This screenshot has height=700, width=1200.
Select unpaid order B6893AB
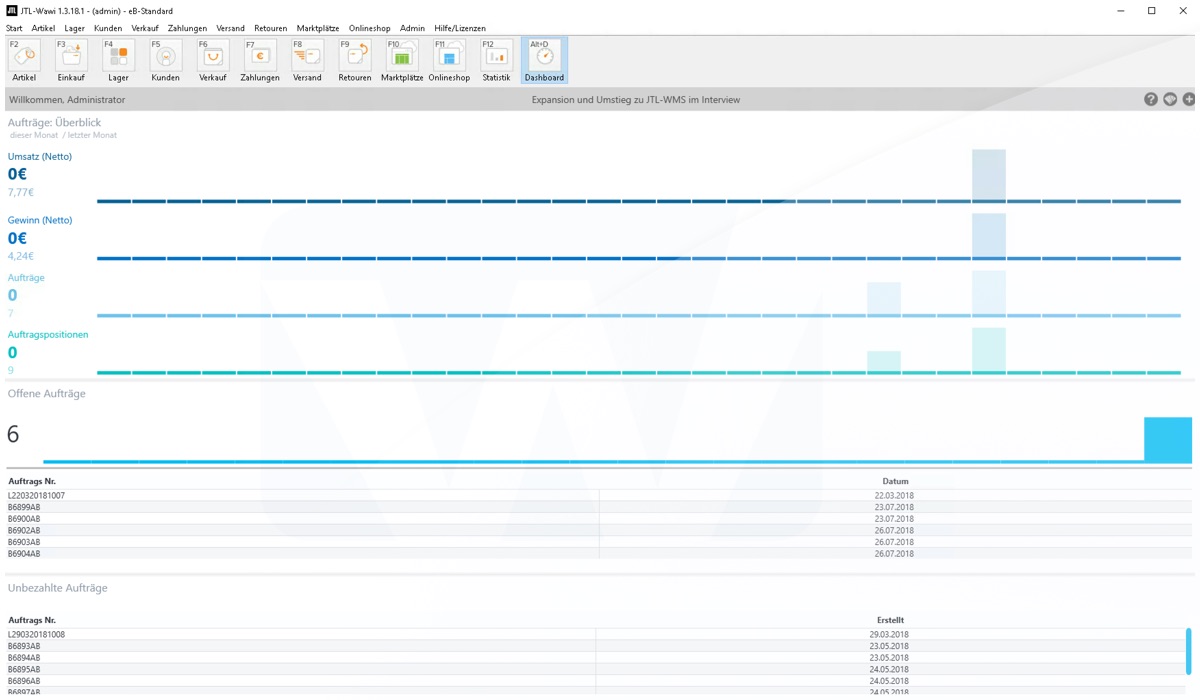point(595,646)
